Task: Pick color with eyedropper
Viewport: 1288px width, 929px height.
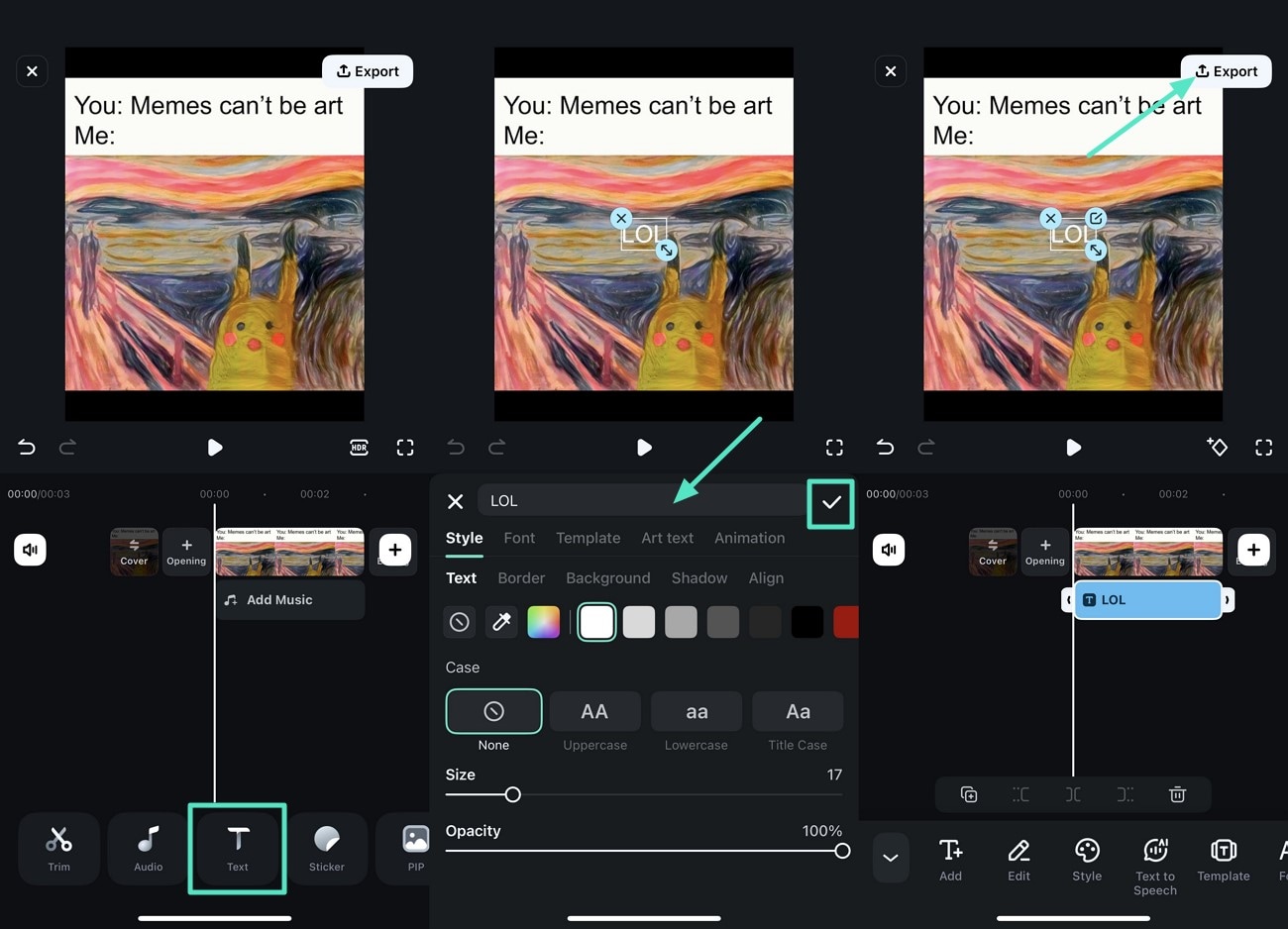Action: [501, 622]
